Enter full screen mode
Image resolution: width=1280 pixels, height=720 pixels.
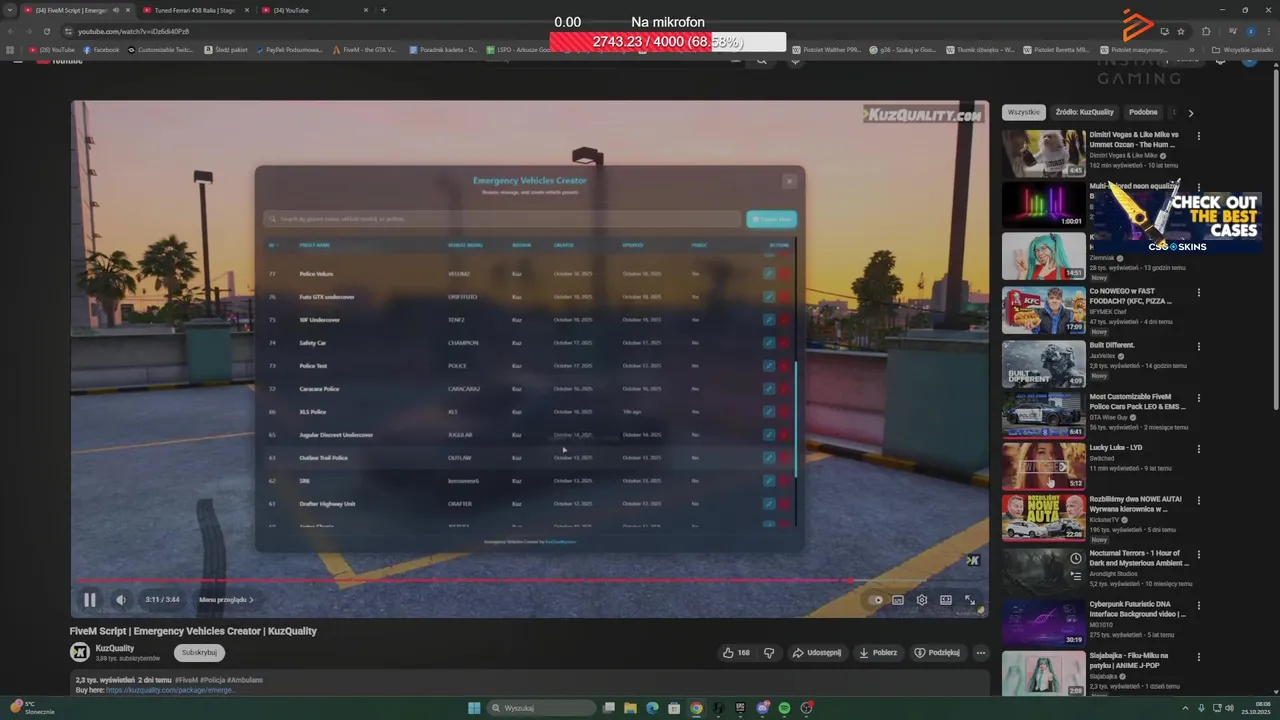coord(970,600)
